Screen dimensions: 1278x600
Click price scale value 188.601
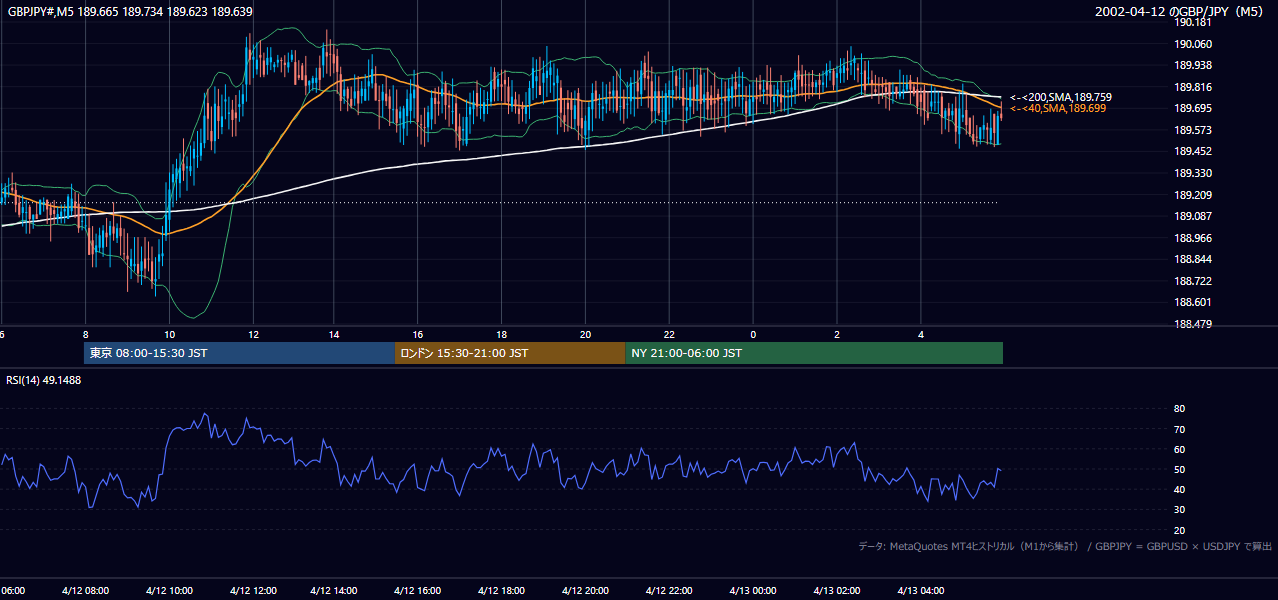[1193, 302]
